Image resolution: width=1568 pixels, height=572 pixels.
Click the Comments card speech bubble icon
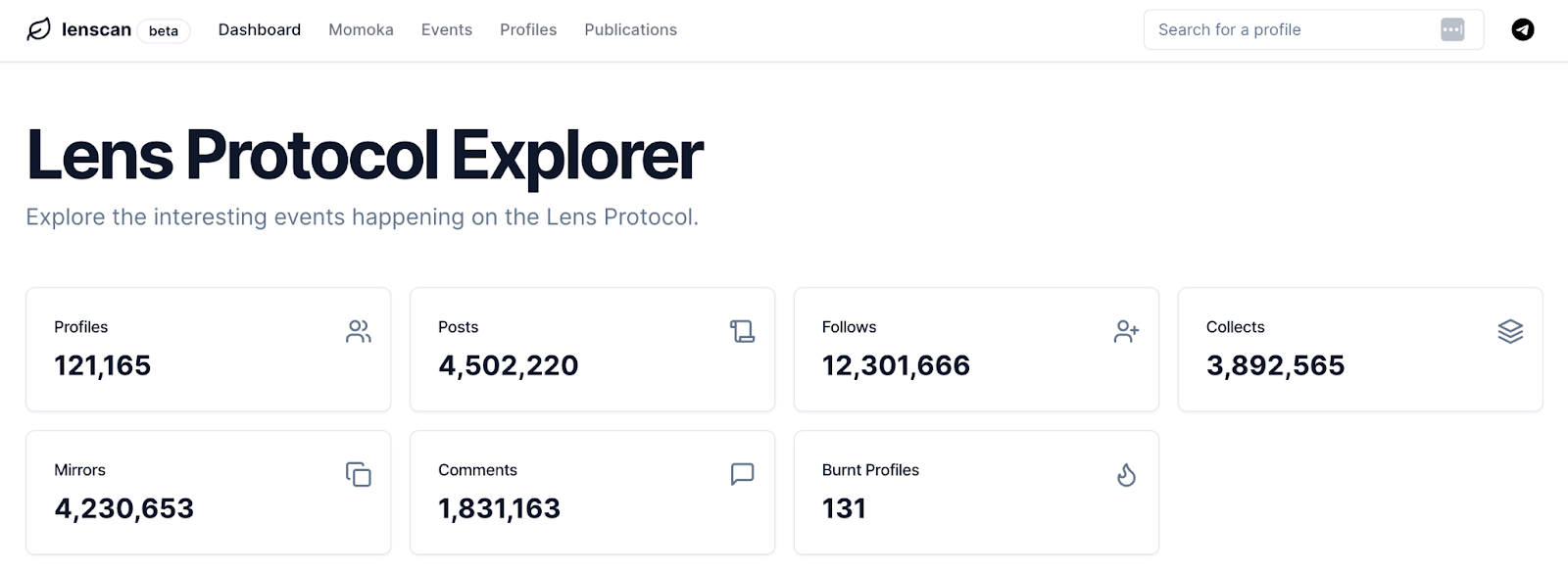(x=742, y=475)
